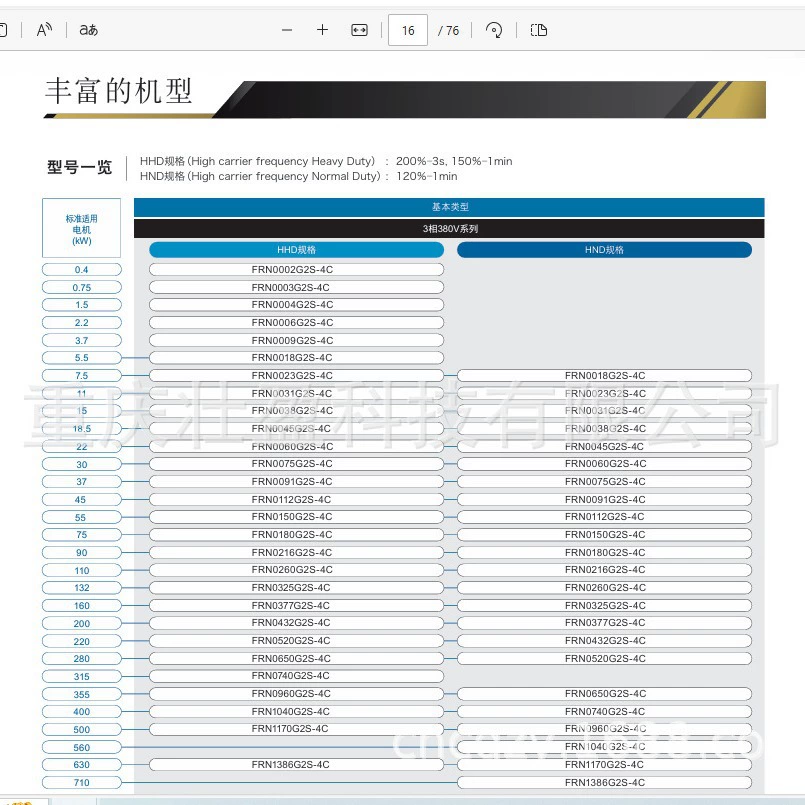Click FRN0216G2S-4C in the HHD column
The height and width of the screenshot is (805, 805).
[x=296, y=553]
